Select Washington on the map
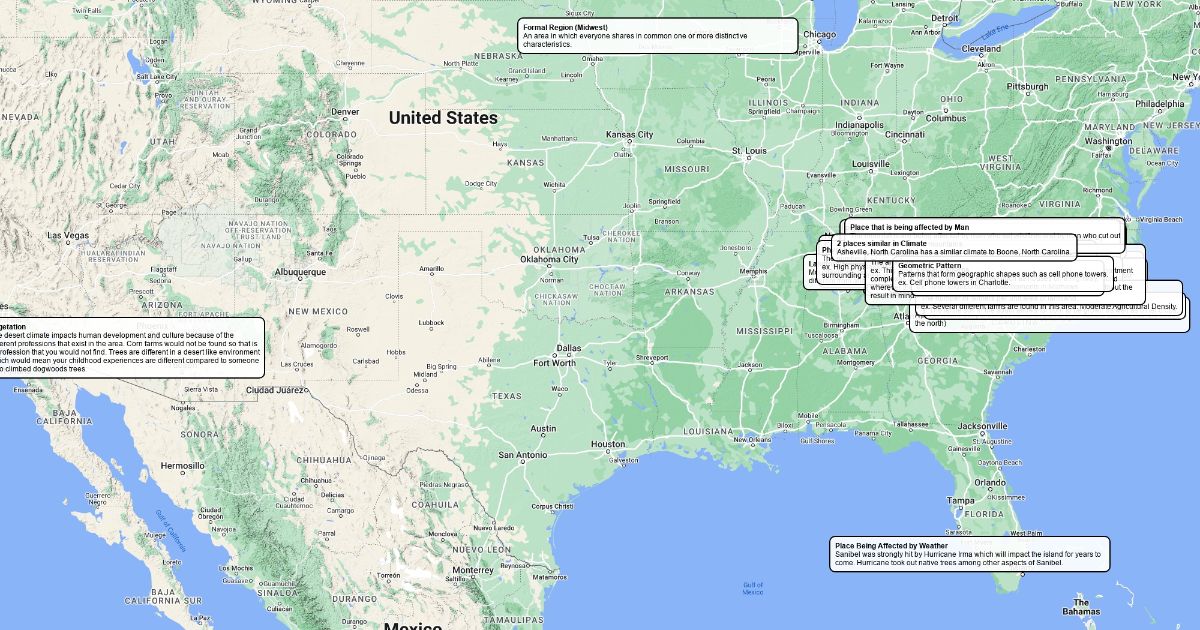The image size is (1200, 630). pyautogui.click(x=1108, y=141)
